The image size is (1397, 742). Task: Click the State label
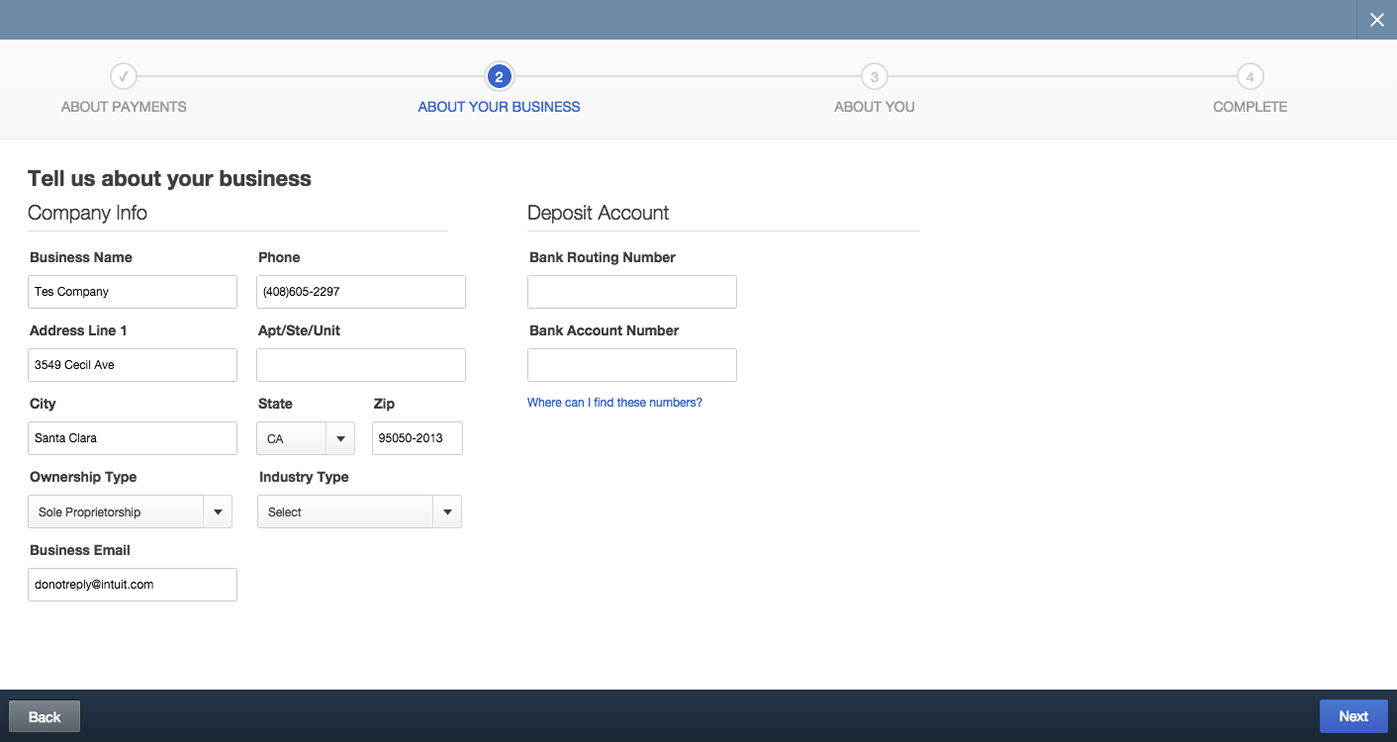pyautogui.click(x=275, y=404)
